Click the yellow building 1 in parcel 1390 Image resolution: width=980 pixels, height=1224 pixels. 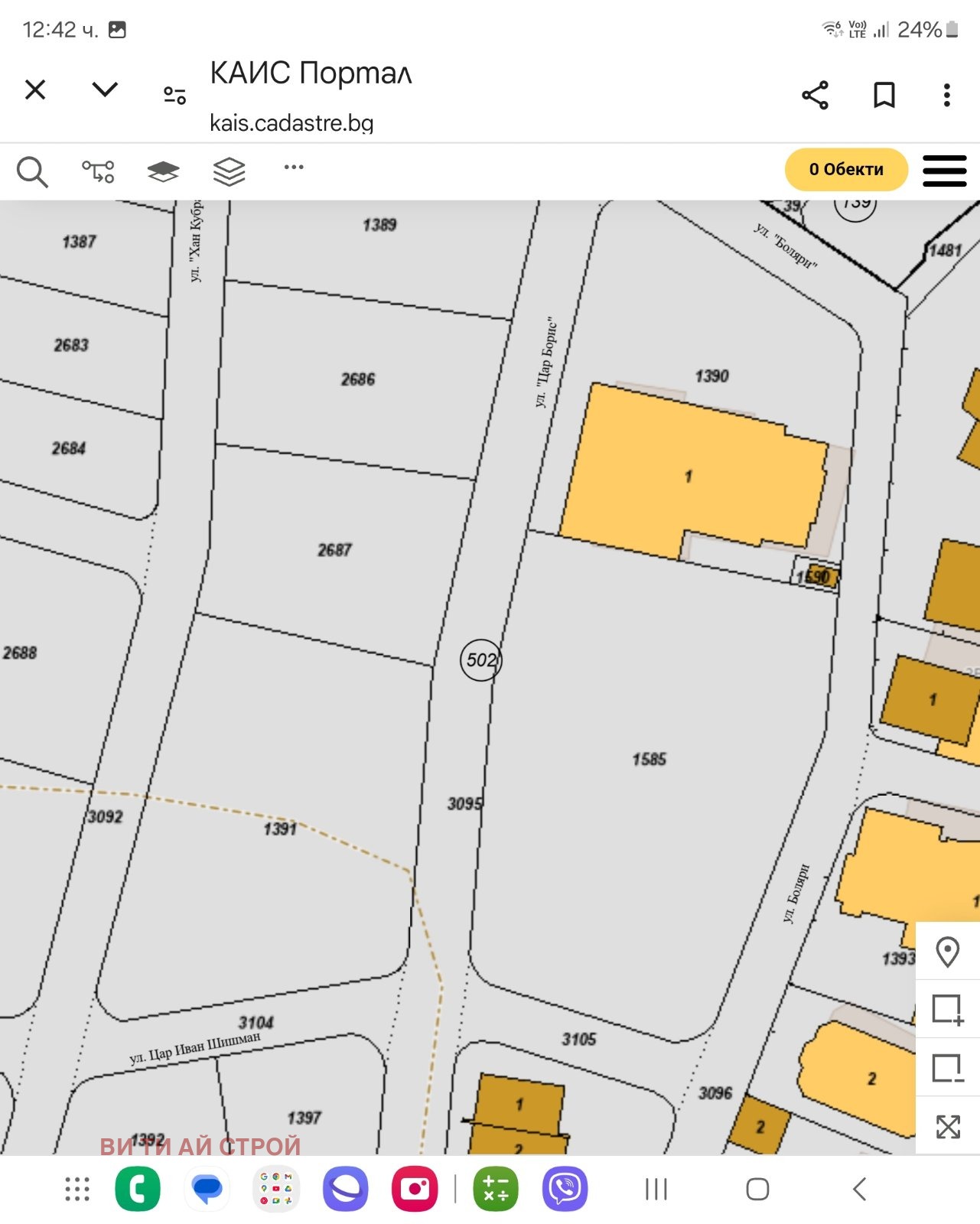pos(689,476)
